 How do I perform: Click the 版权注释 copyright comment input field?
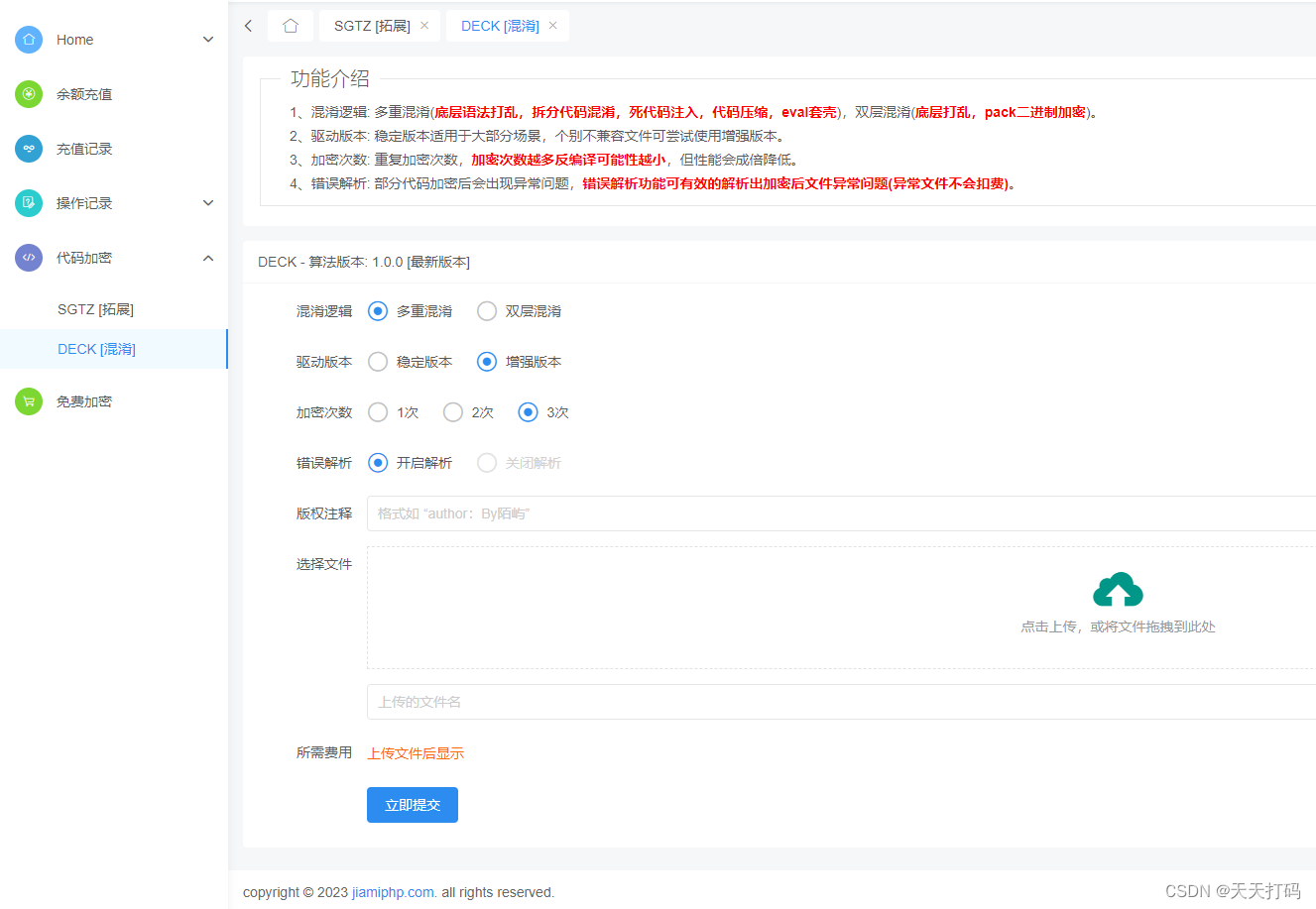[x=694, y=512]
